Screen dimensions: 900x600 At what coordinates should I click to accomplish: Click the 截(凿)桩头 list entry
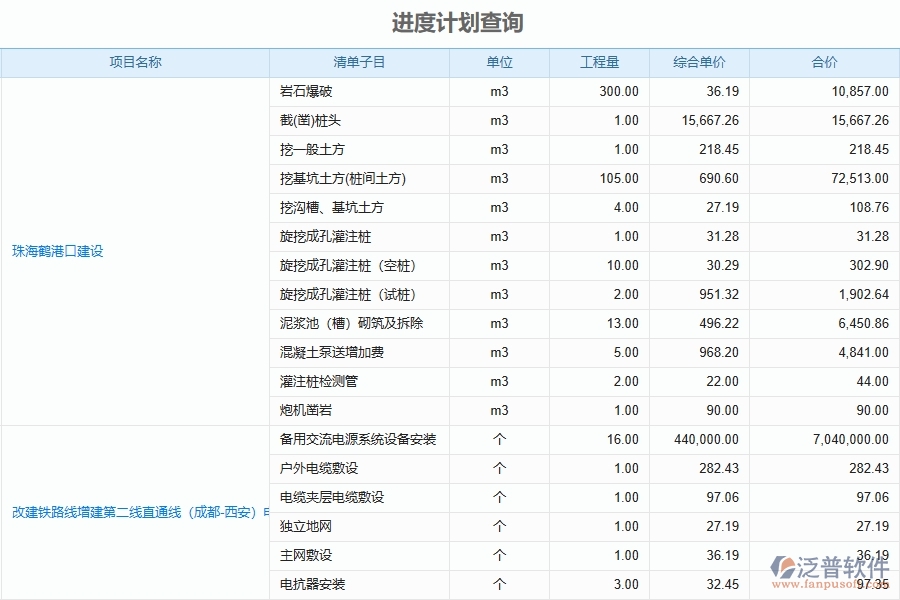(314, 120)
